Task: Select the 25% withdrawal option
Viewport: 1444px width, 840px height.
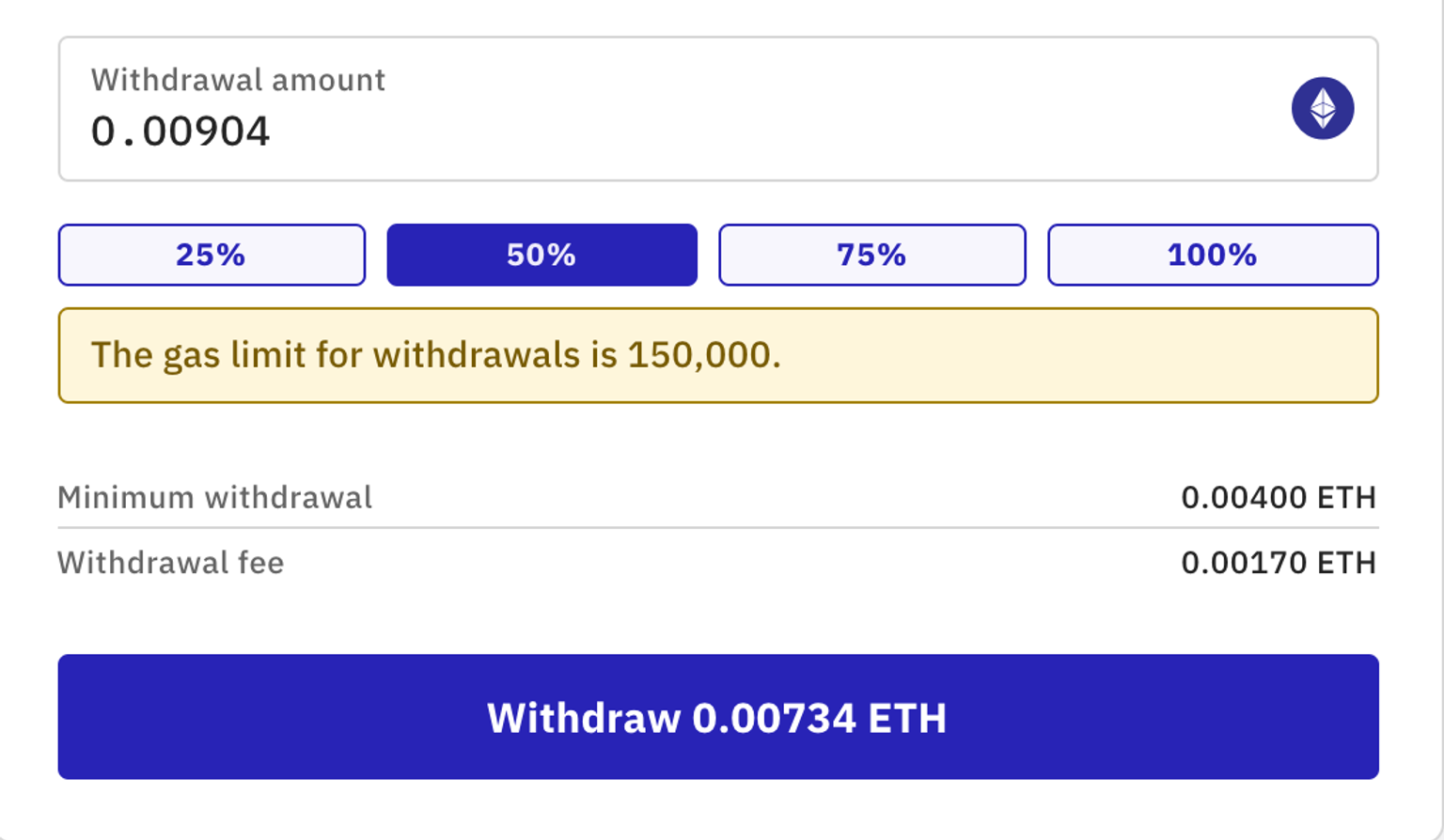Action: point(212,254)
